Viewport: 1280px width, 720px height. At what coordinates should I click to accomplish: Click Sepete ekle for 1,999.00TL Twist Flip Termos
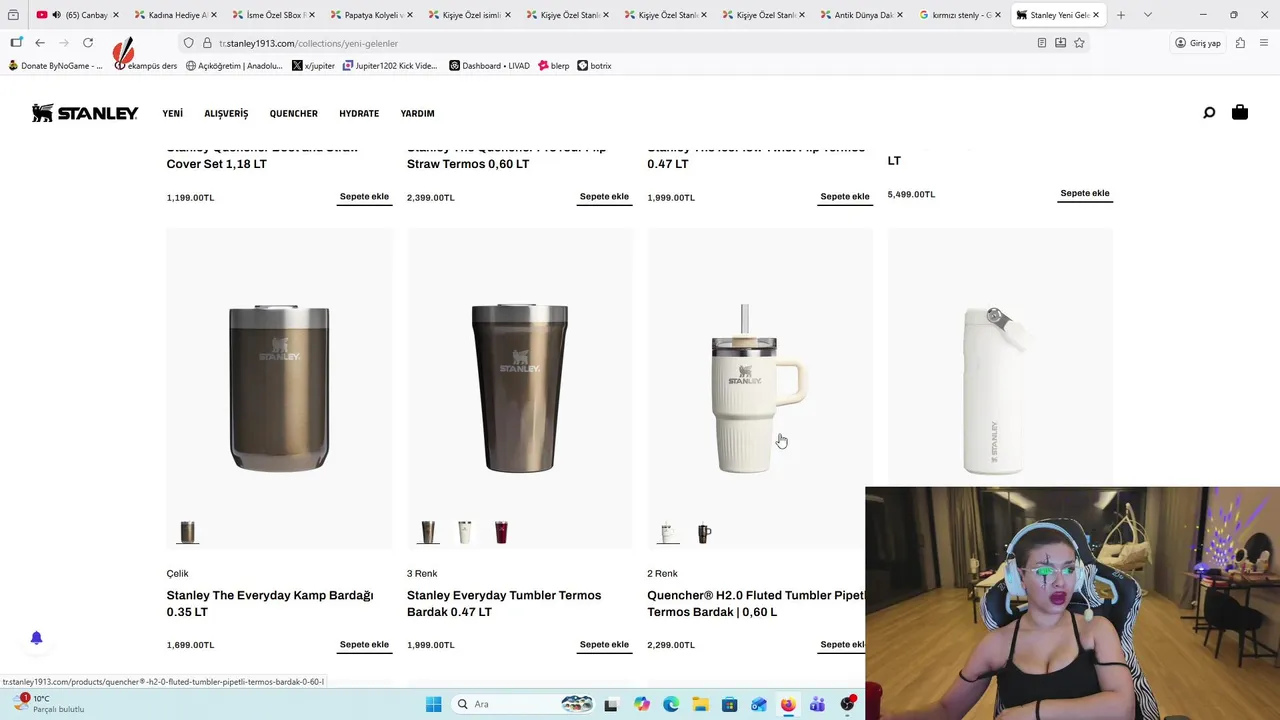845,197
